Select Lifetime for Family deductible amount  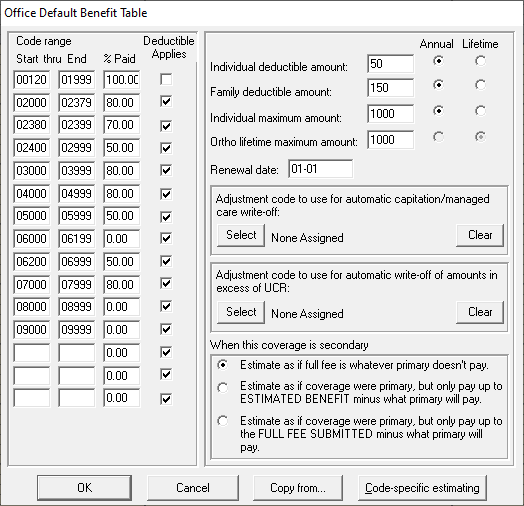pyautogui.click(x=480, y=85)
